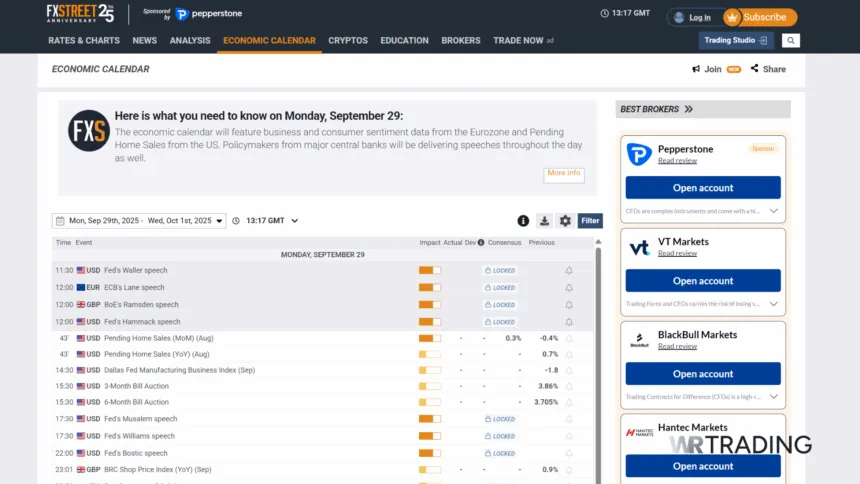This screenshot has height=484, width=860.
Task: Toggle alert bell for BoE's Ramsden speech
Action: click(569, 305)
